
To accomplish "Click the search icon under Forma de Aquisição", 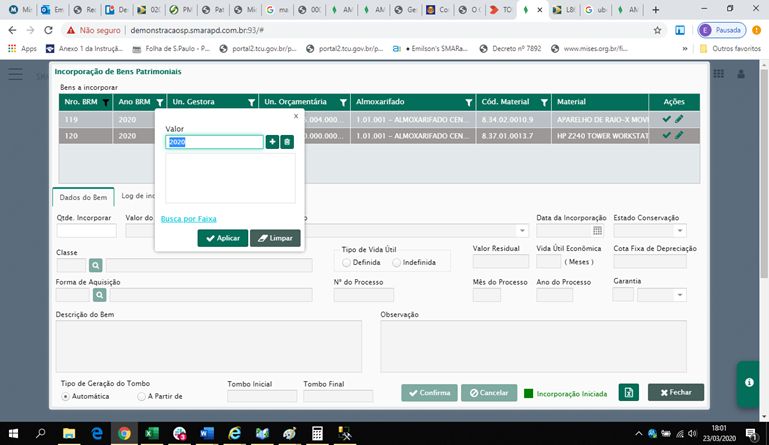I will [x=100, y=295].
